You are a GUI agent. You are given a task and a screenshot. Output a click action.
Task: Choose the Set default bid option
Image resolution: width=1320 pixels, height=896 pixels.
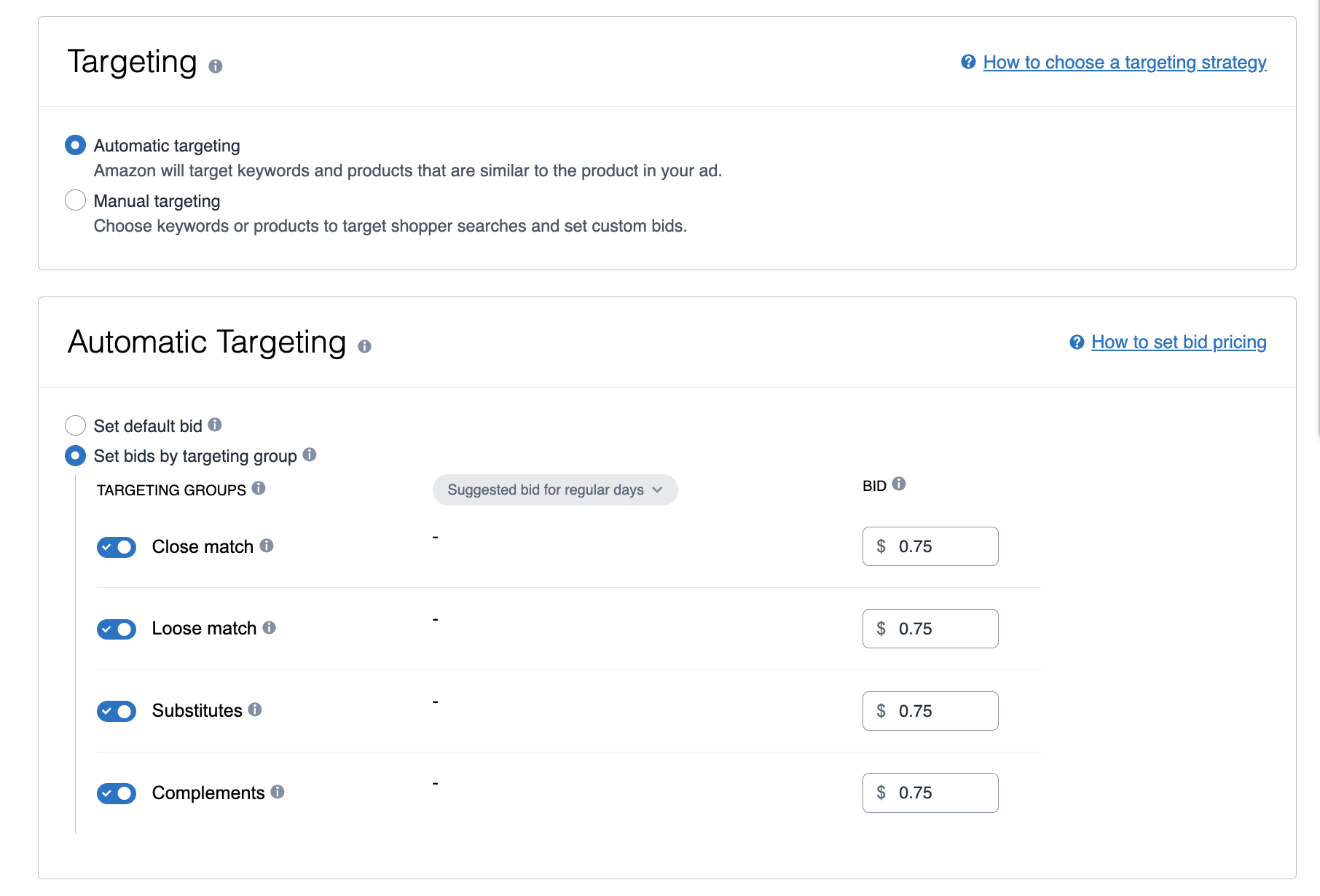coord(75,425)
